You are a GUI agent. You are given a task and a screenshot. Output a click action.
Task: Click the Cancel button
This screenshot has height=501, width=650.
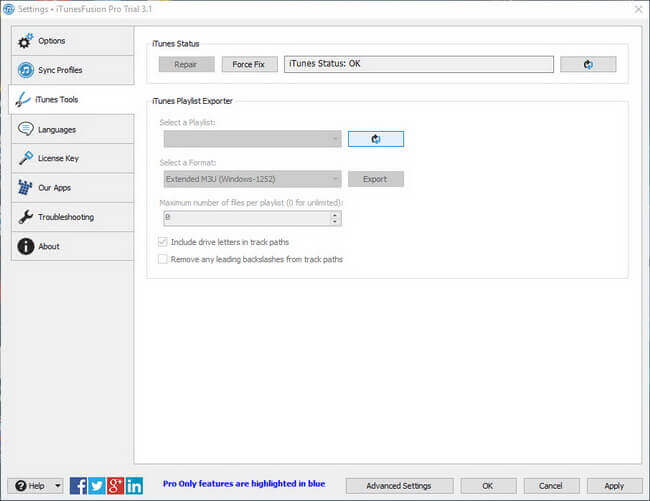click(x=551, y=486)
